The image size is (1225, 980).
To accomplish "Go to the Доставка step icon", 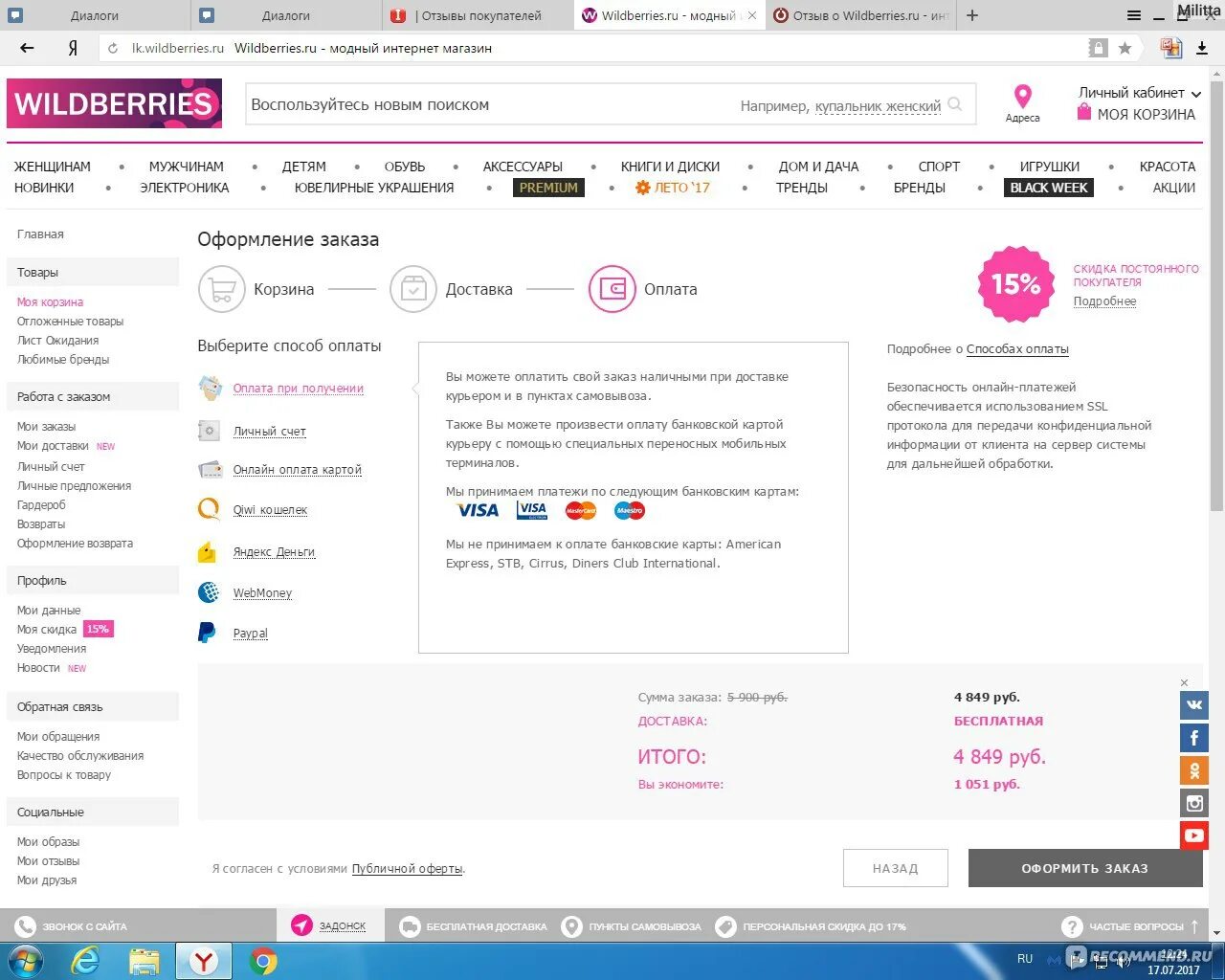I will click(x=413, y=289).
